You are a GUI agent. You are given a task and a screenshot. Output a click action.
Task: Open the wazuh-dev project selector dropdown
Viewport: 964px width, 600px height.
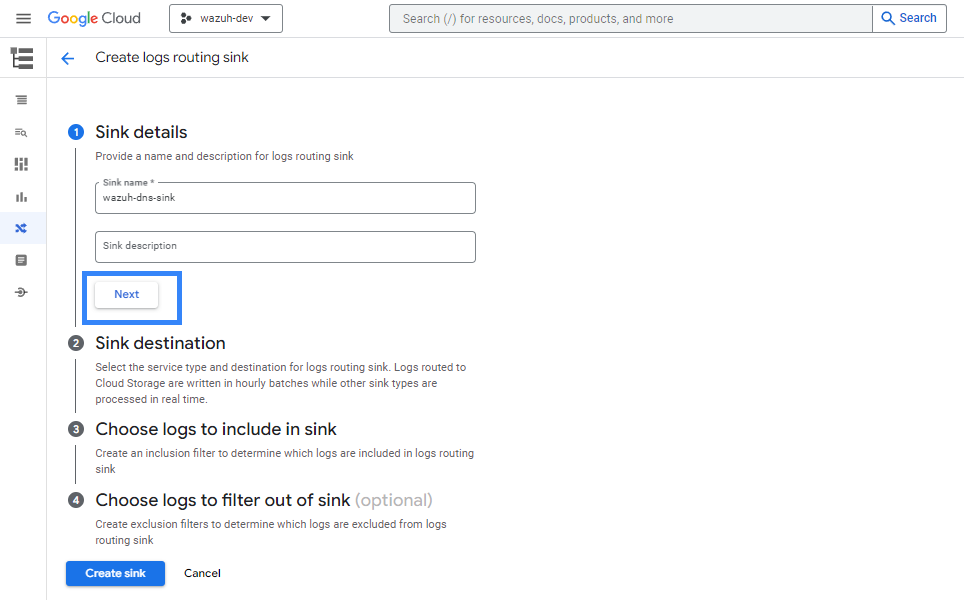click(226, 19)
